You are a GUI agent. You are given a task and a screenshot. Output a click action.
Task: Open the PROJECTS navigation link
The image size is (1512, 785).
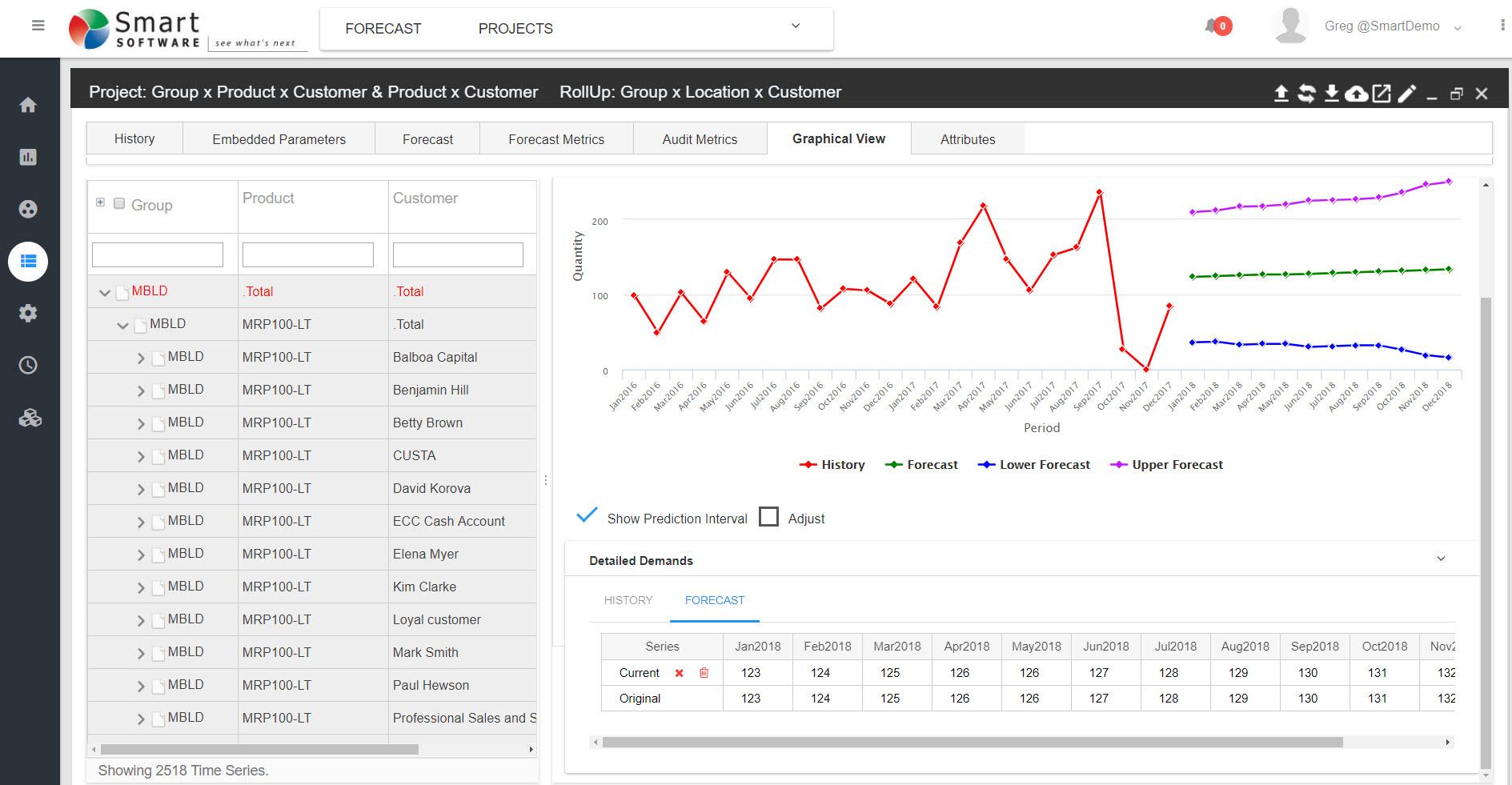(x=515, y=29)
